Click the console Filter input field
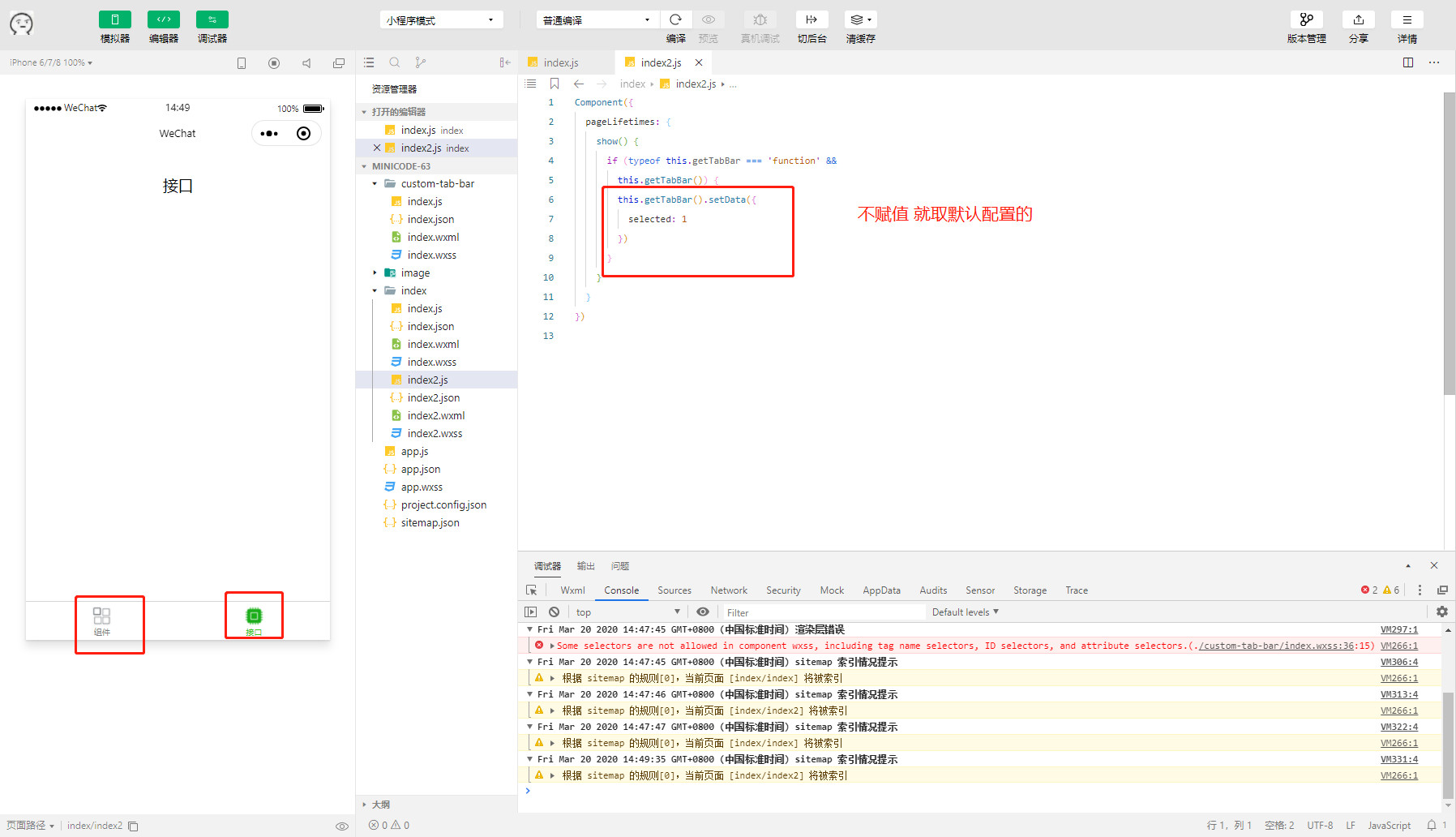1456x837 pixels. point(824,612)
